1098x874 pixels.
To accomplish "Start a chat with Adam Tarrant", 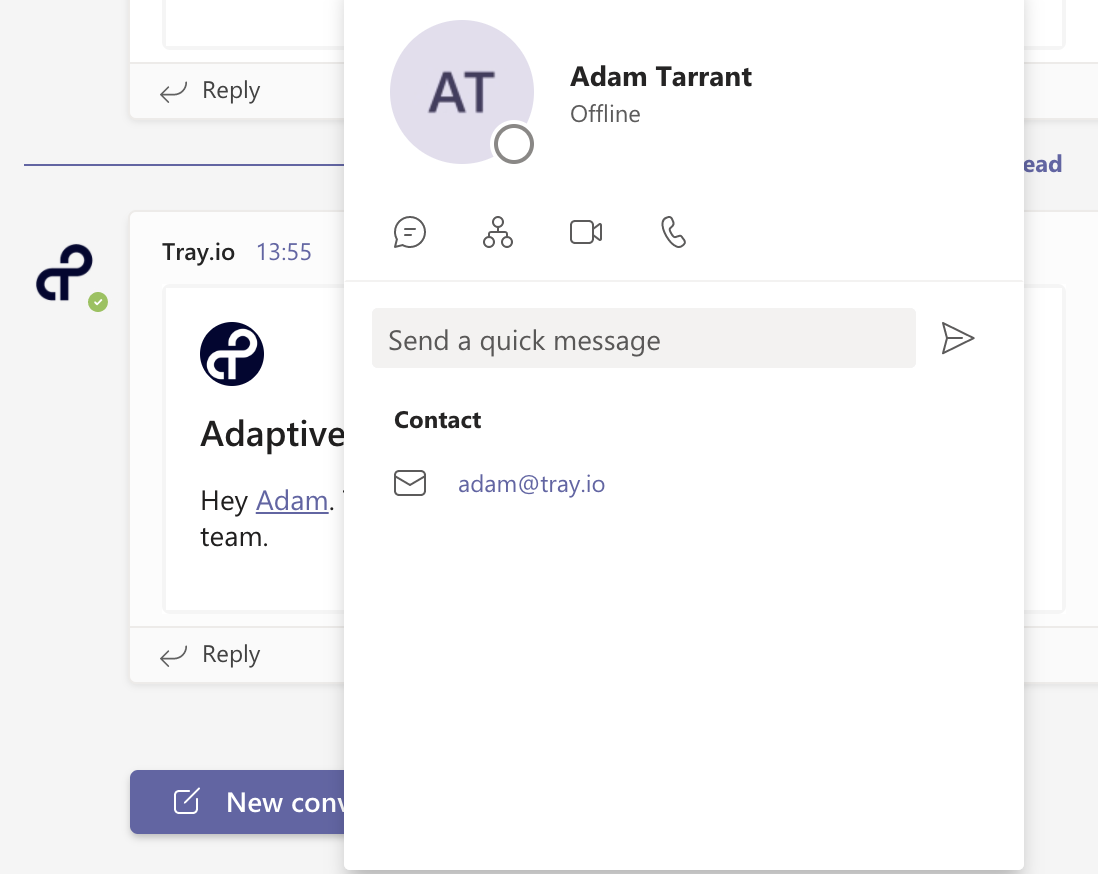I will tap(410, 232).
